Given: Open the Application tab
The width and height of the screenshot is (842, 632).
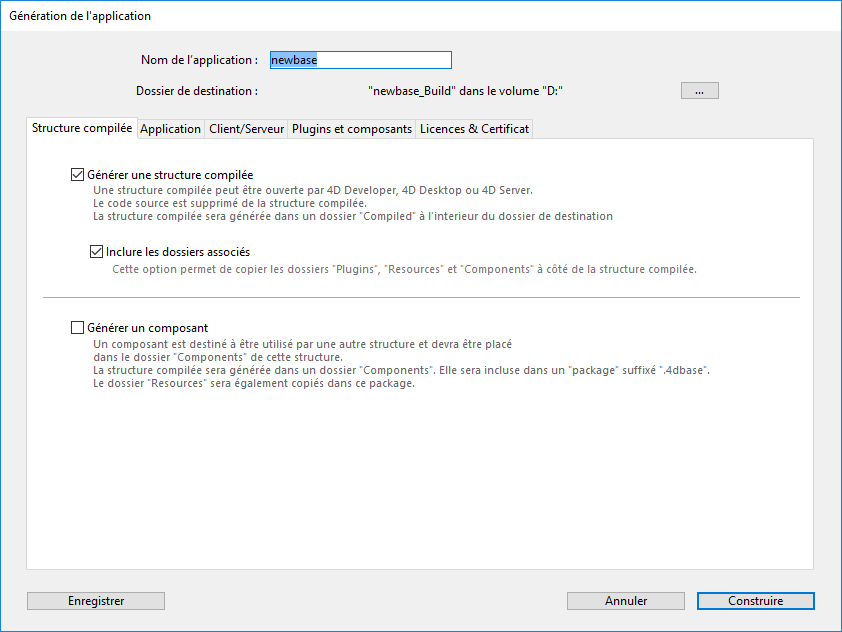Looking at the screenshot, I should 170,129.
